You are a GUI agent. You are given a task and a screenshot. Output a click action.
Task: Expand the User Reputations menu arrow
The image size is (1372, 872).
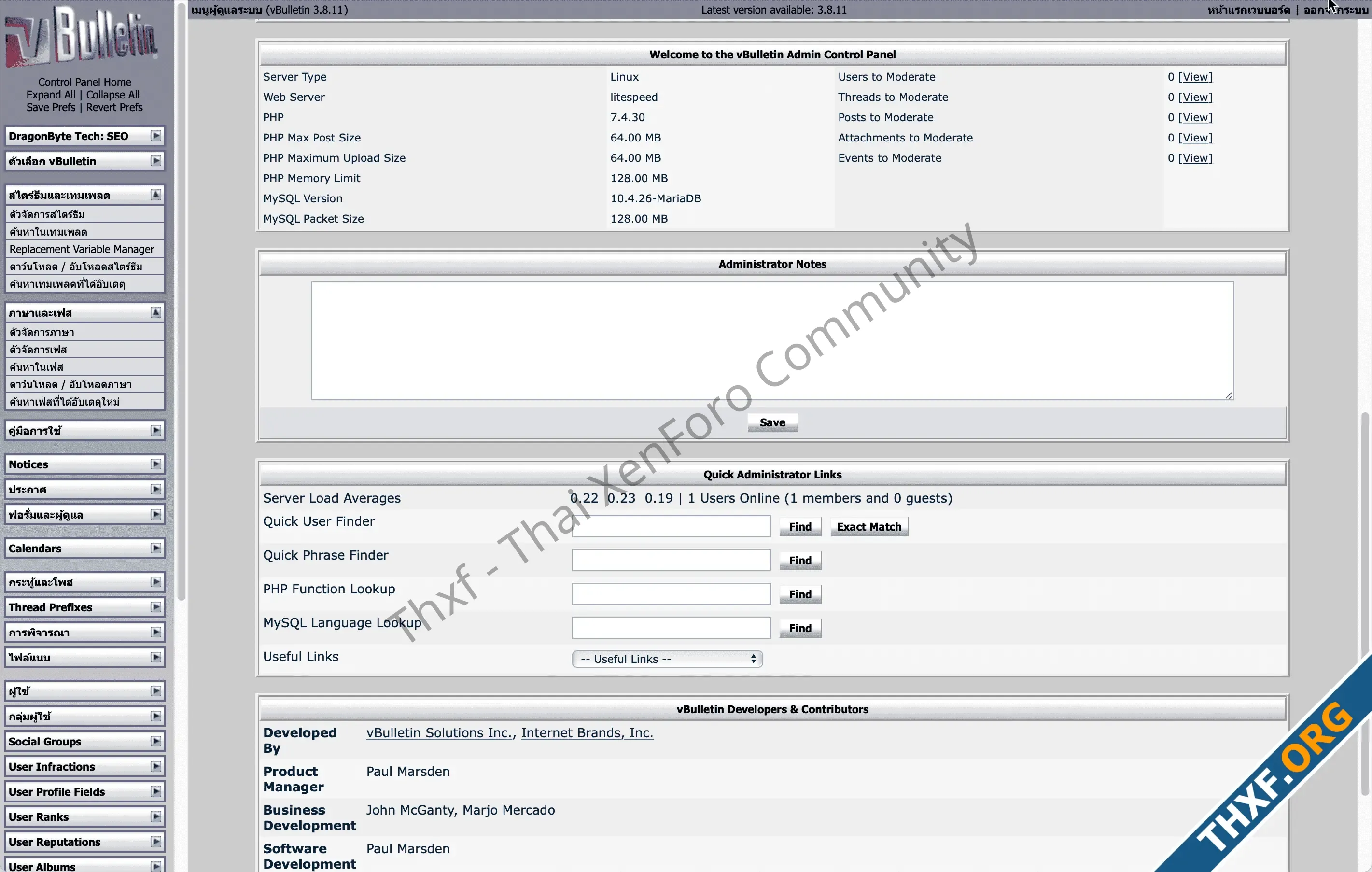coord(155,841)
